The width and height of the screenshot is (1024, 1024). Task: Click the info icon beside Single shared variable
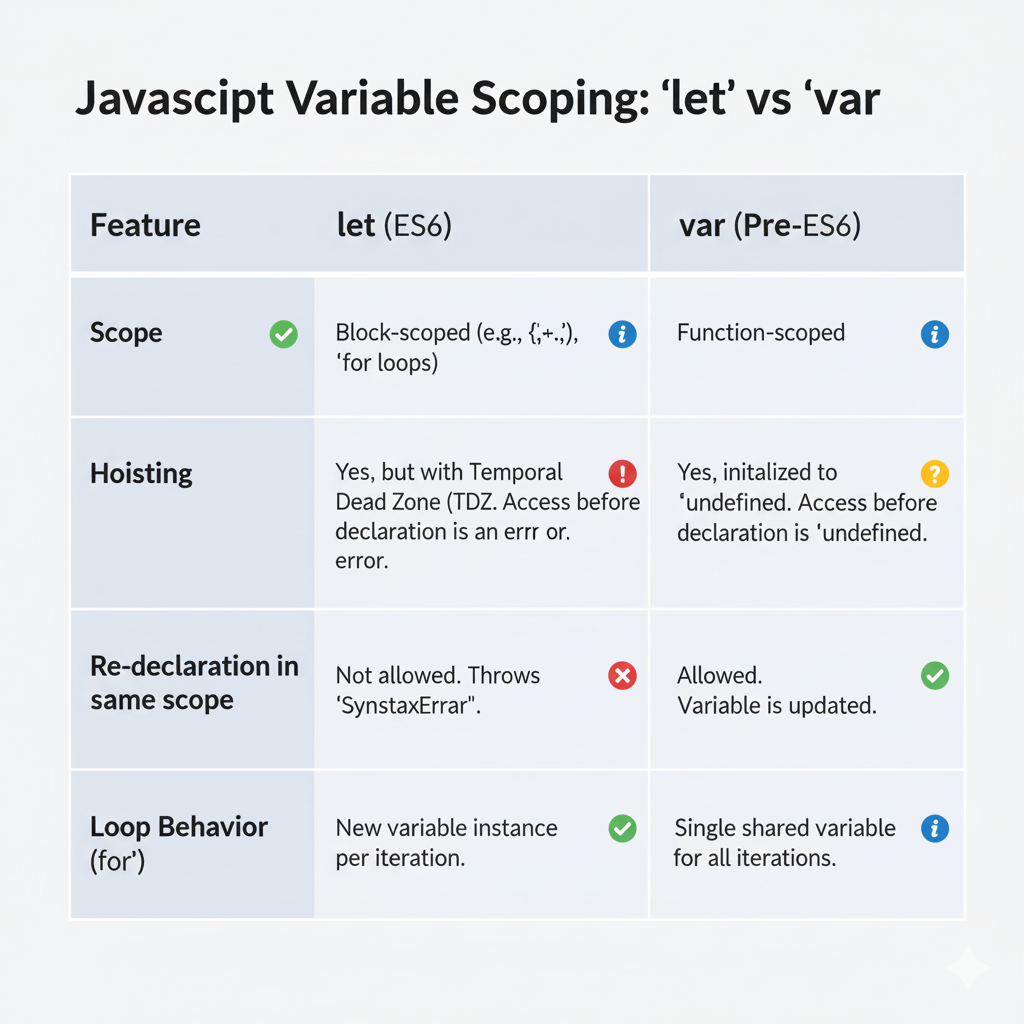click(x=934, y=828)
